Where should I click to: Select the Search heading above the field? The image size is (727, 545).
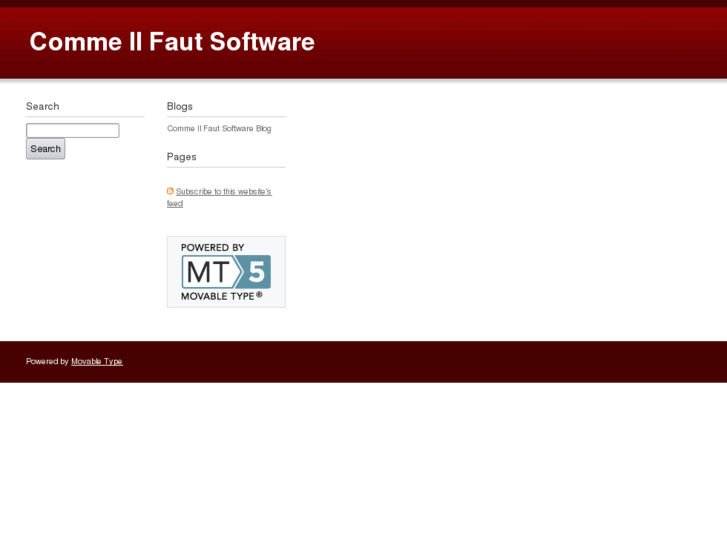point(43,106)
